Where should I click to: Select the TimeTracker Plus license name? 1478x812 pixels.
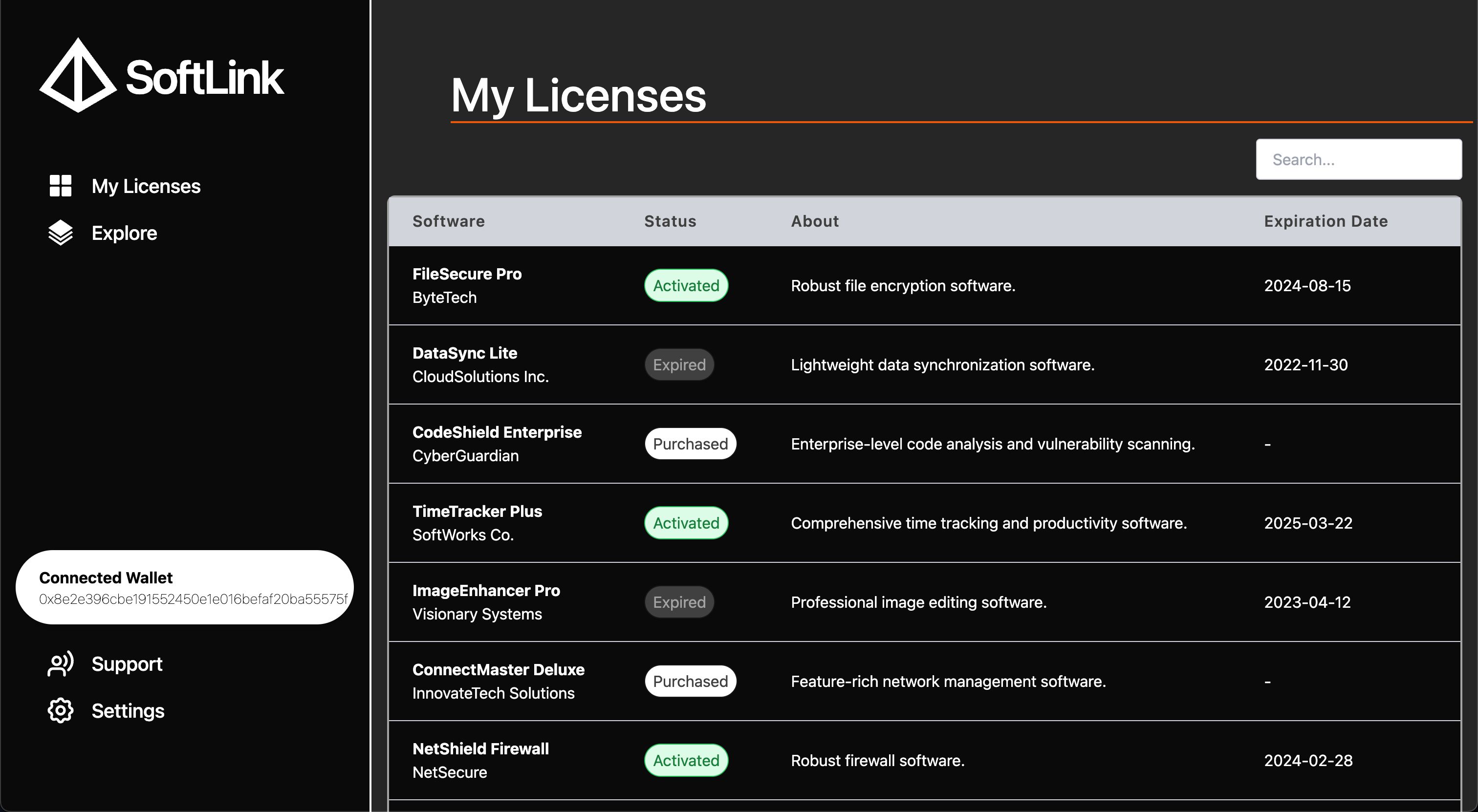point(478,512)
